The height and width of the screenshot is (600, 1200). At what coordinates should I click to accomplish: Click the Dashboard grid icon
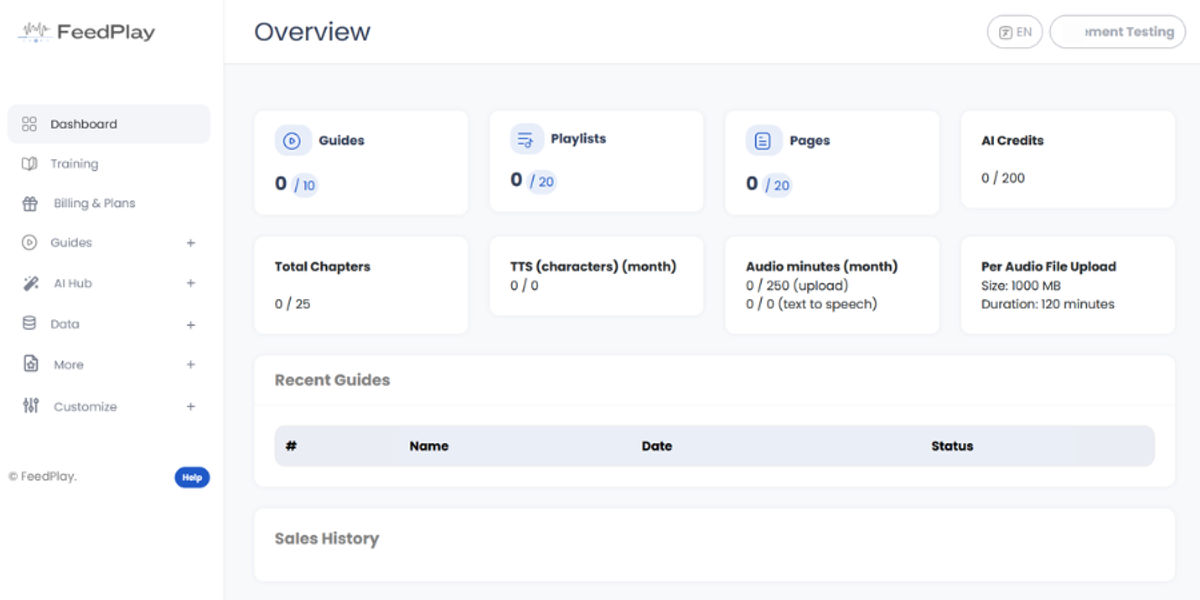29,124
